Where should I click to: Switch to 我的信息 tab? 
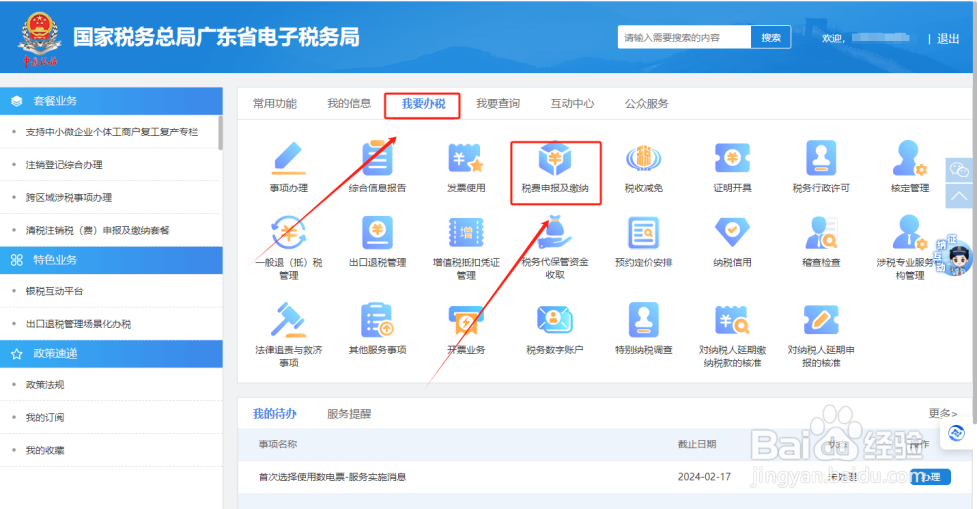349,104
